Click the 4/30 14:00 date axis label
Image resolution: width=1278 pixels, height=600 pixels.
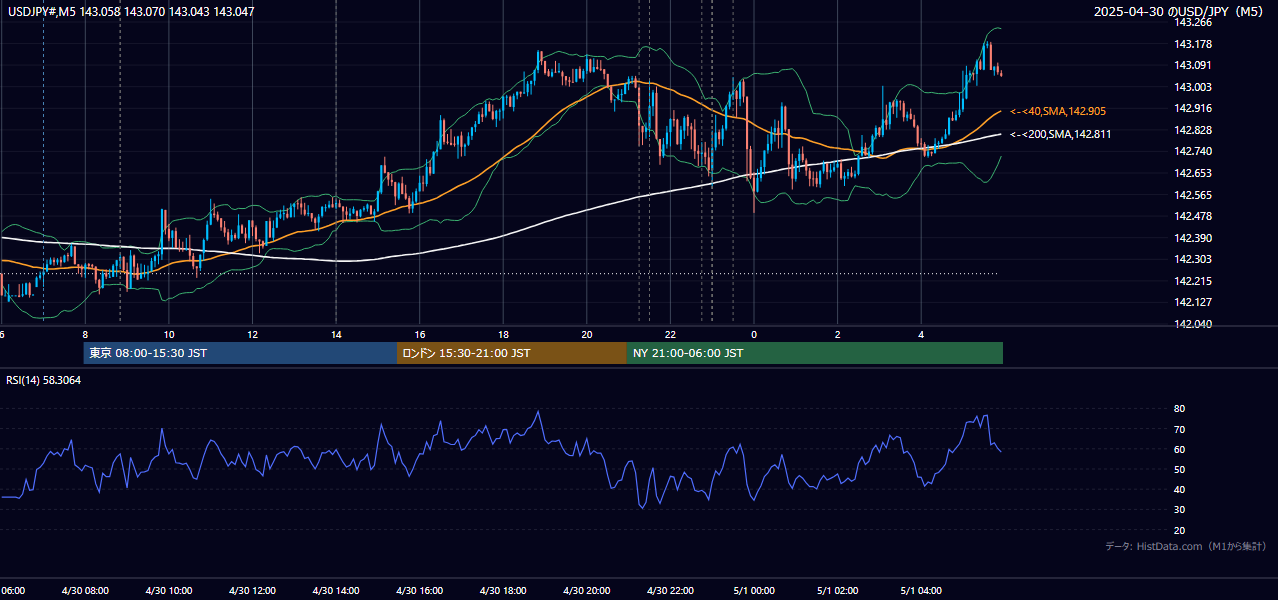coord(336,591)
